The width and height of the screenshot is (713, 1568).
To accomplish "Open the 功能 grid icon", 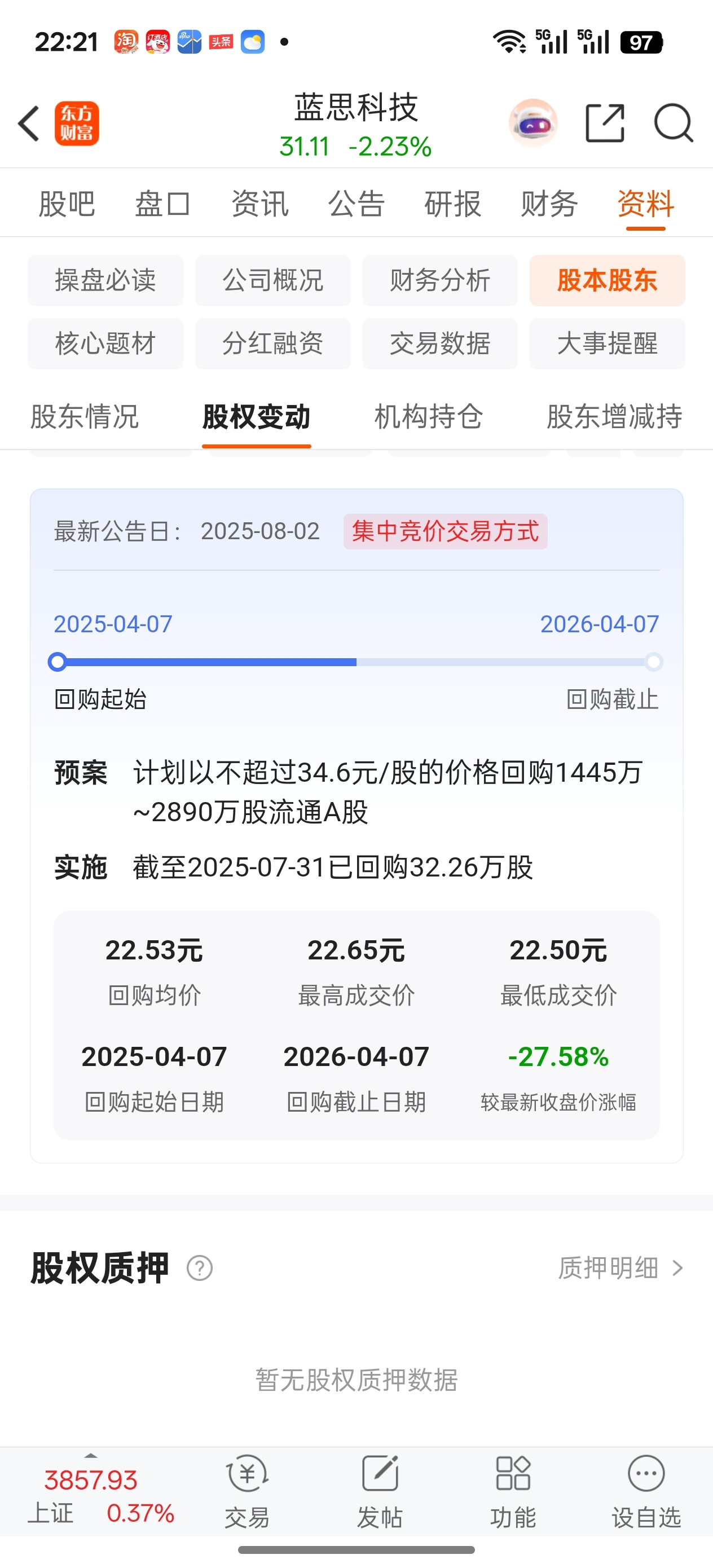I will coord(513,1473).
